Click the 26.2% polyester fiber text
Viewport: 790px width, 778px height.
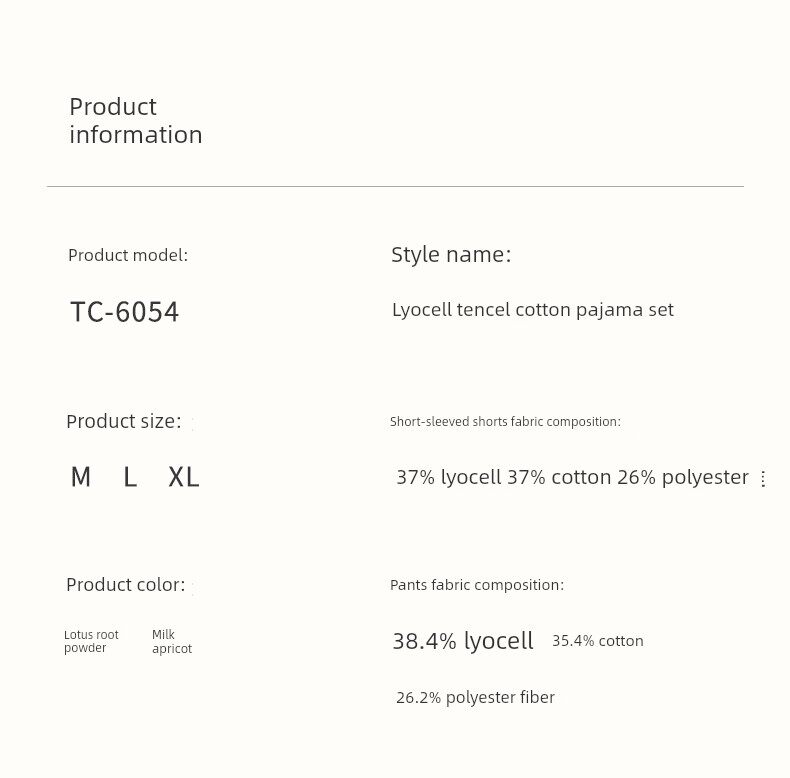pyautogui.click(x=475, y=698)
